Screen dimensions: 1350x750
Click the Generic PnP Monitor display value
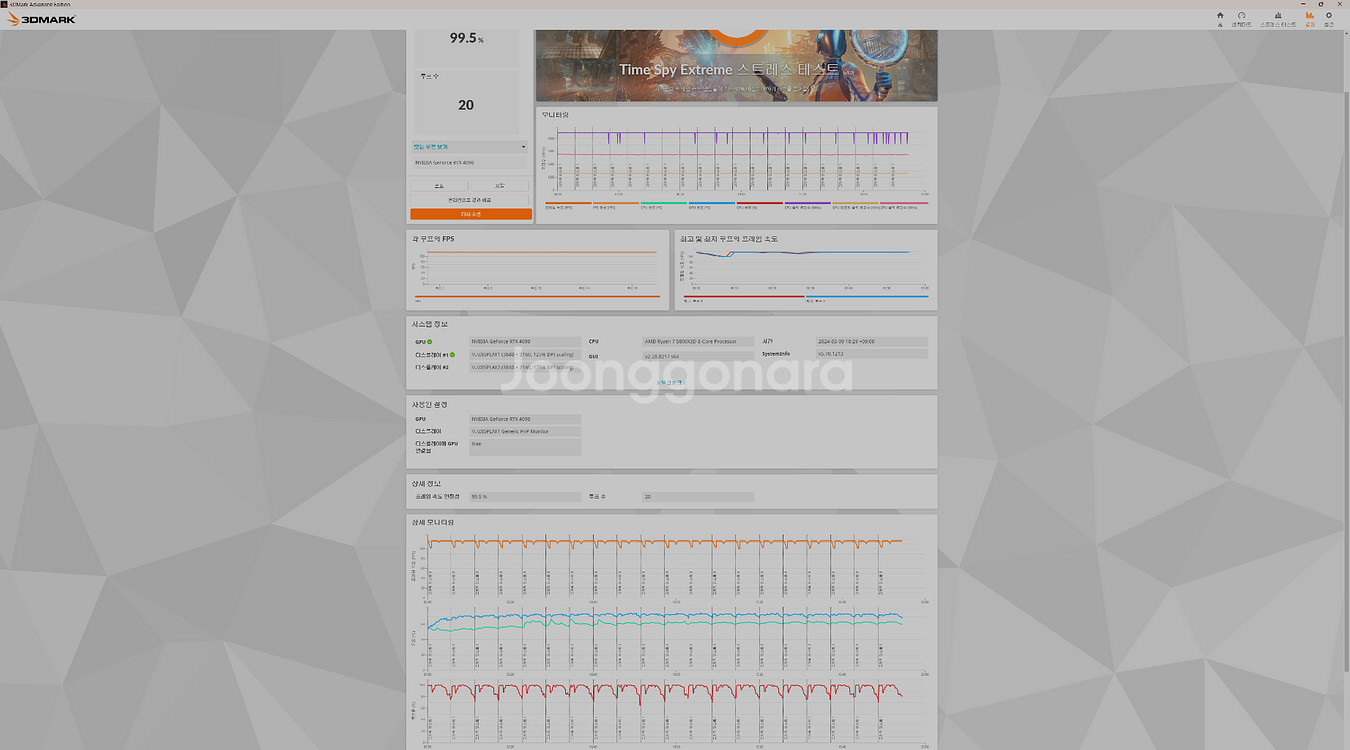(525, 432)
